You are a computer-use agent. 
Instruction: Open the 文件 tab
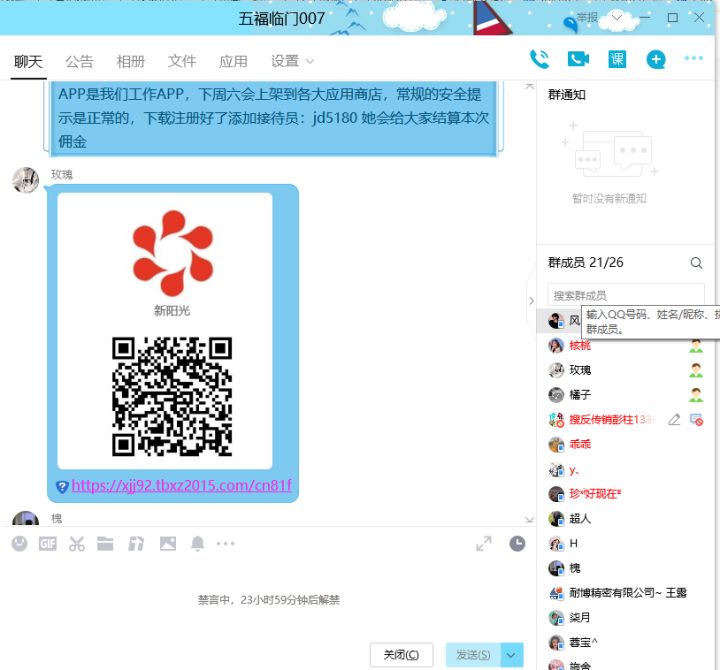point(182,61)
